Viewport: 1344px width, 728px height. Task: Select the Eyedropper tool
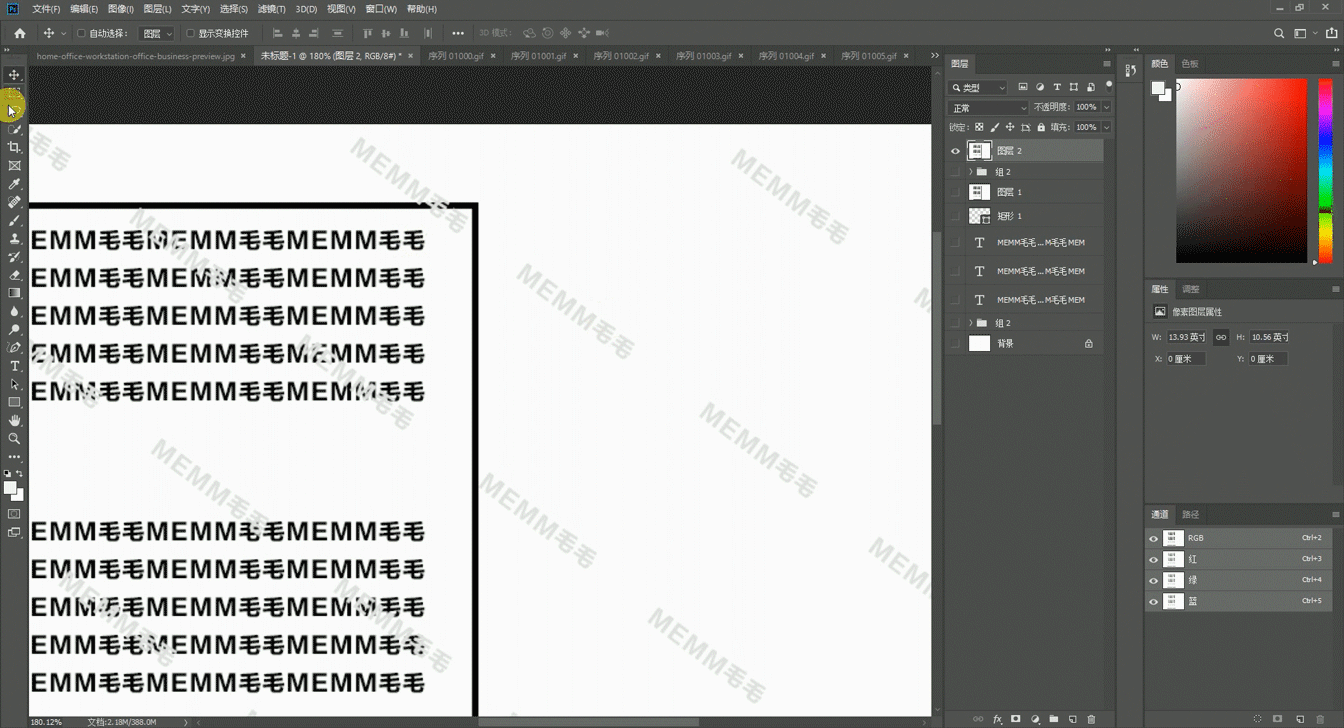click(x=14, y=184)
